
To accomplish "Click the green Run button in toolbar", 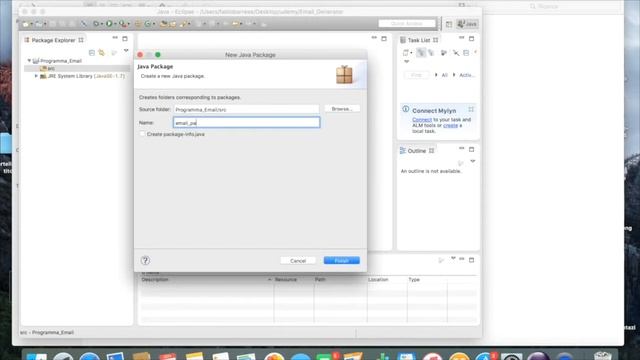I will coord(109,24).
